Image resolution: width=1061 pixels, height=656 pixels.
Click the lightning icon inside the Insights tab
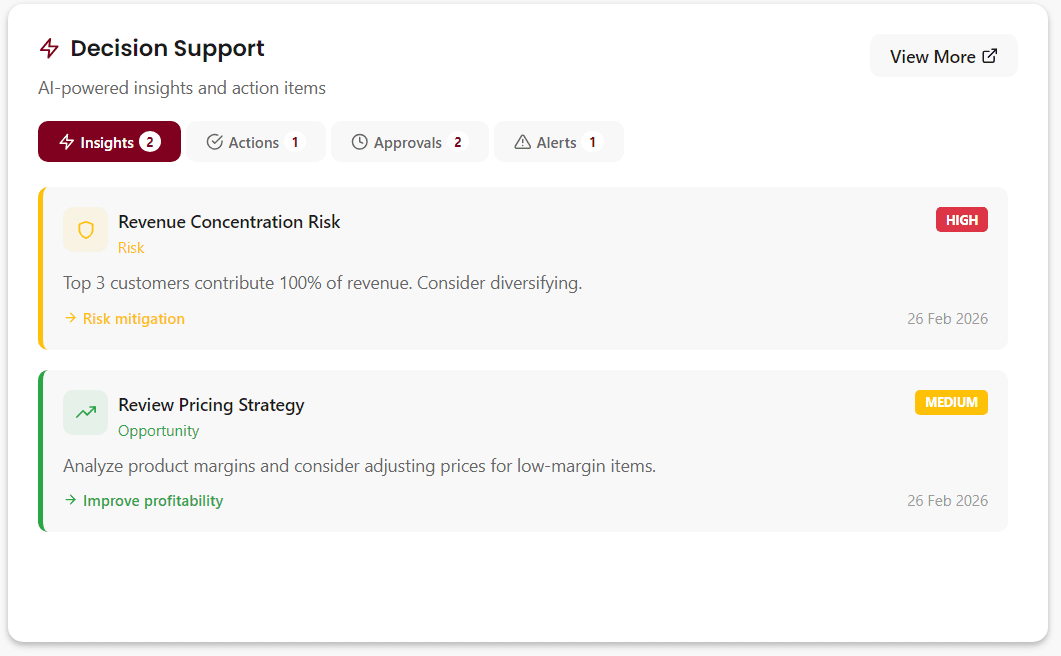tap(65, 141)
